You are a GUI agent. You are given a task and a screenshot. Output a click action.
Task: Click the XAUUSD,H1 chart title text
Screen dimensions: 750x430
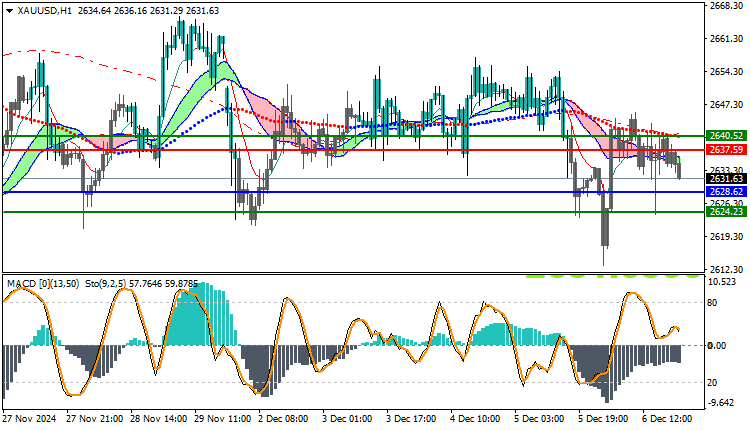coord(44,11)
